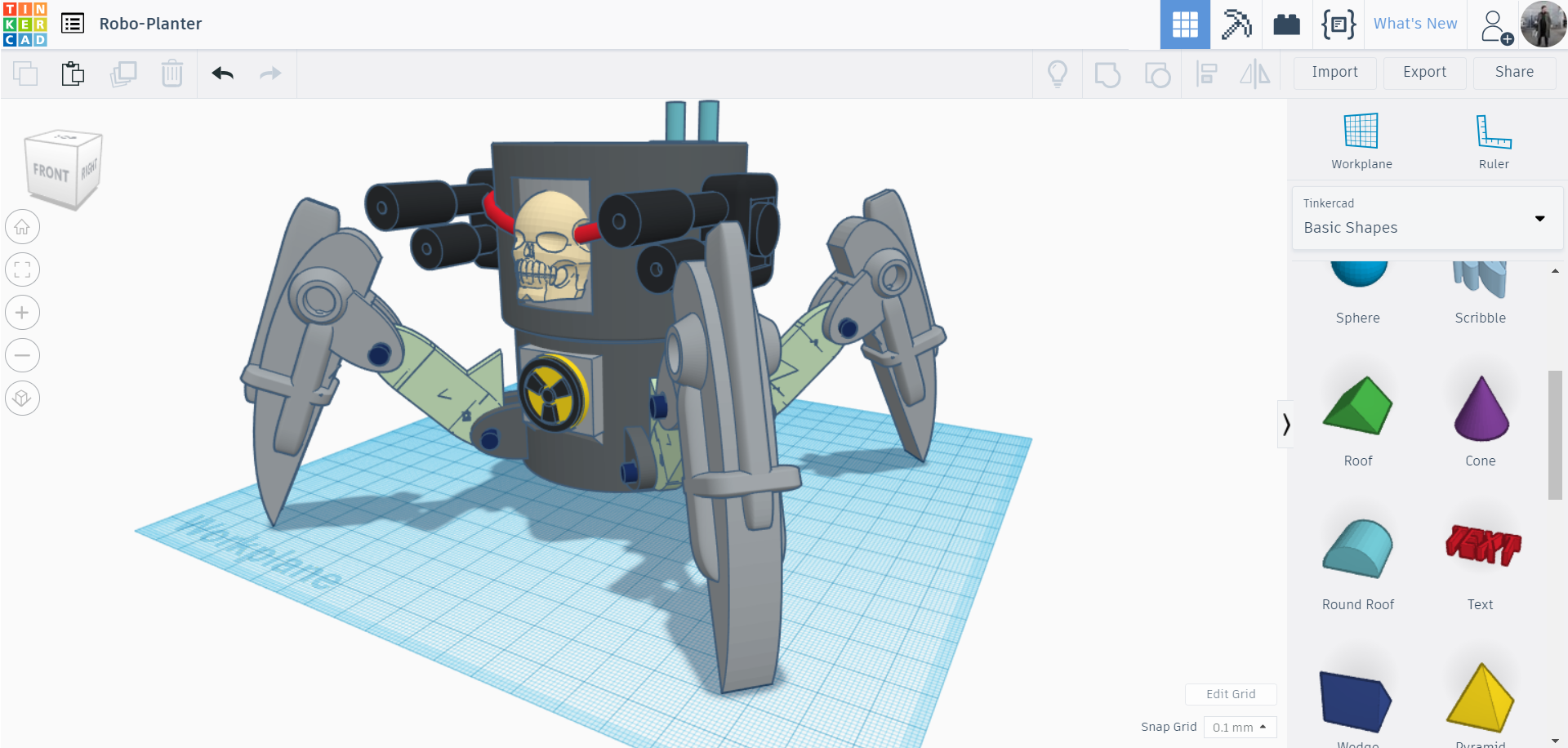Click the Group shapes icon
The width and height of the screenshot is (1568, 748).
[1107, 74]
